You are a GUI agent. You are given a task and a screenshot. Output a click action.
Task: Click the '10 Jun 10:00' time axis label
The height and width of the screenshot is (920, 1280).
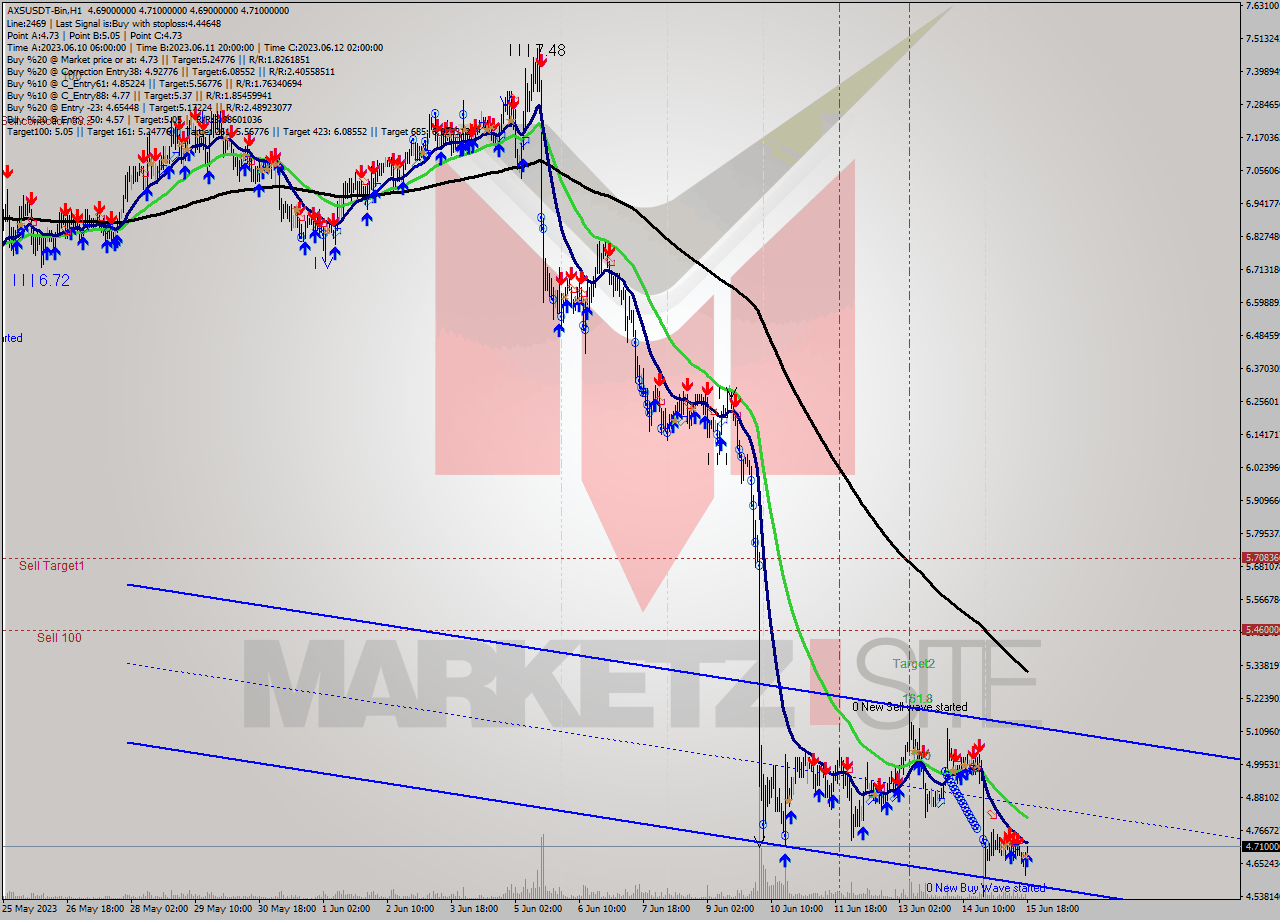point(799,910)
